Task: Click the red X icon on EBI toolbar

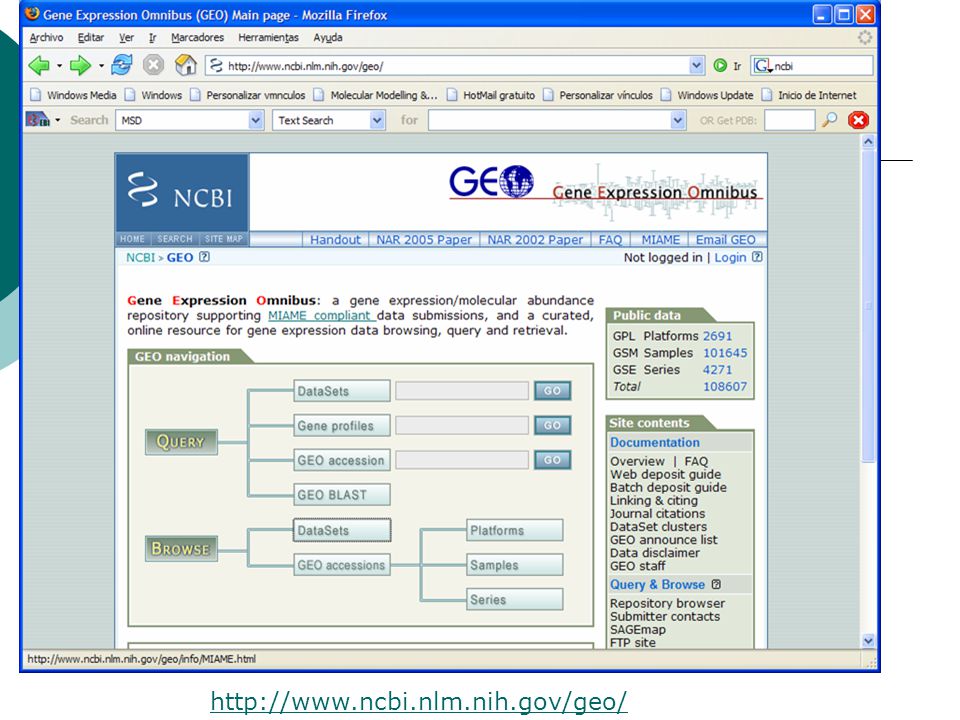Action: [x=858, y=120]
